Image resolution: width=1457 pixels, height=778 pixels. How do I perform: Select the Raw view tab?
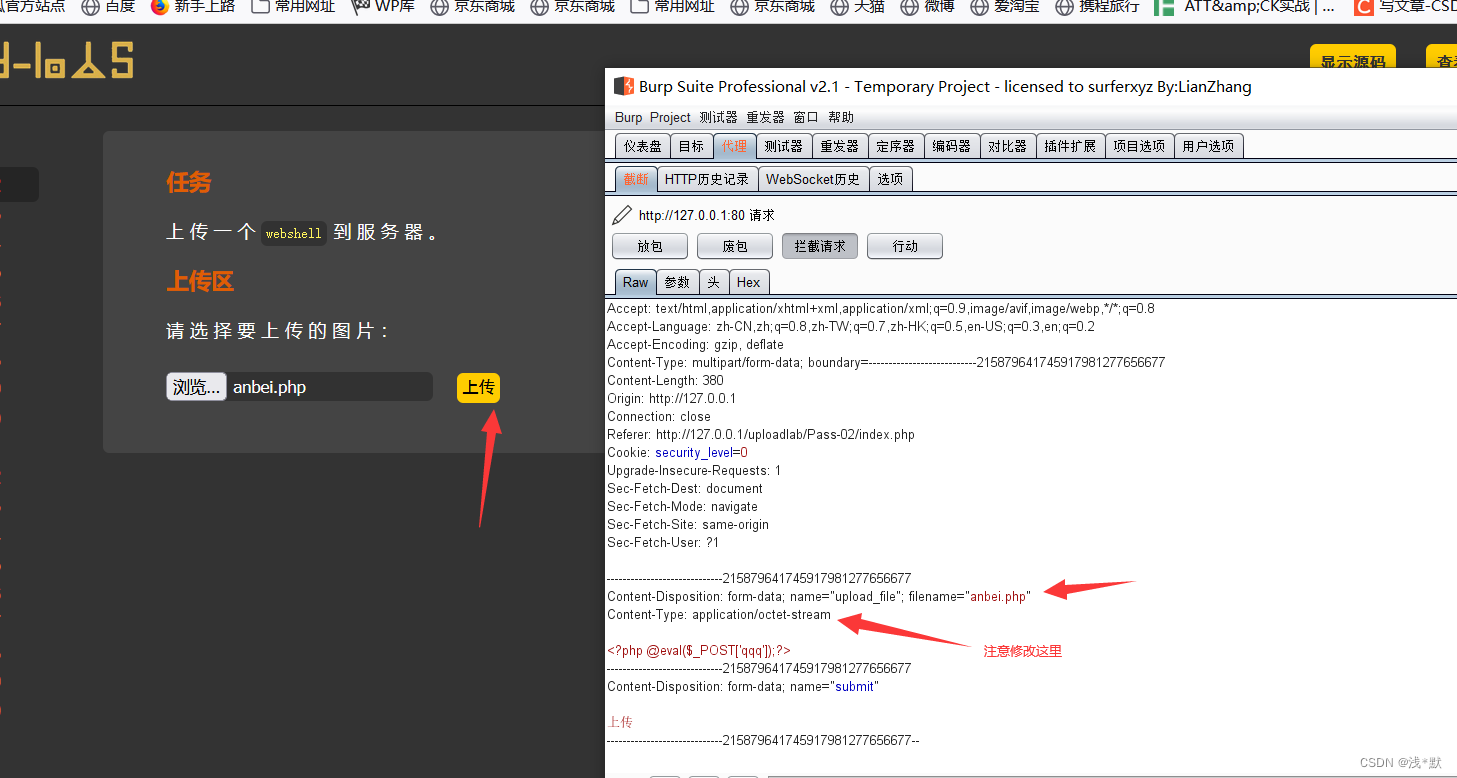pyautogui.click(x=635, y=282)
